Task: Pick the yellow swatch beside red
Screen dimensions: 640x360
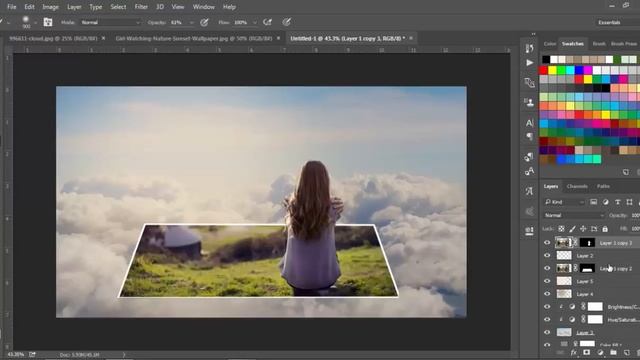Action: click(x=552, y=70)
